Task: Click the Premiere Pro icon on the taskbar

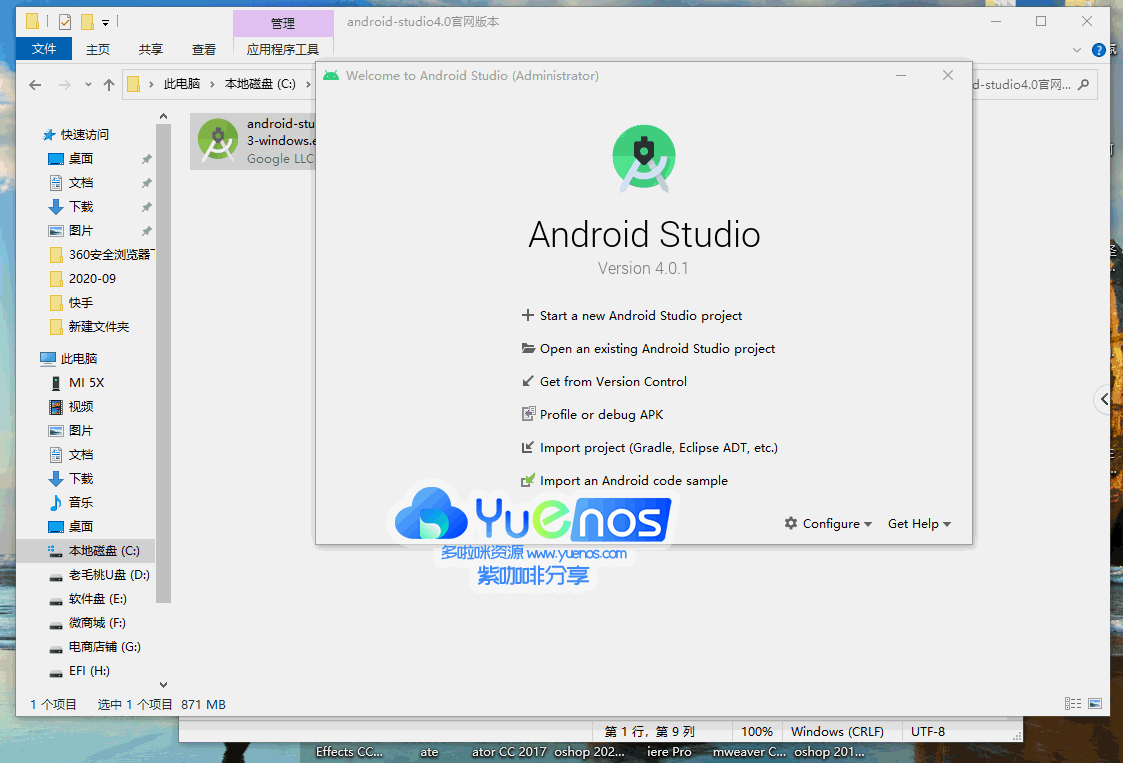Action: click(x=668, y=752)
